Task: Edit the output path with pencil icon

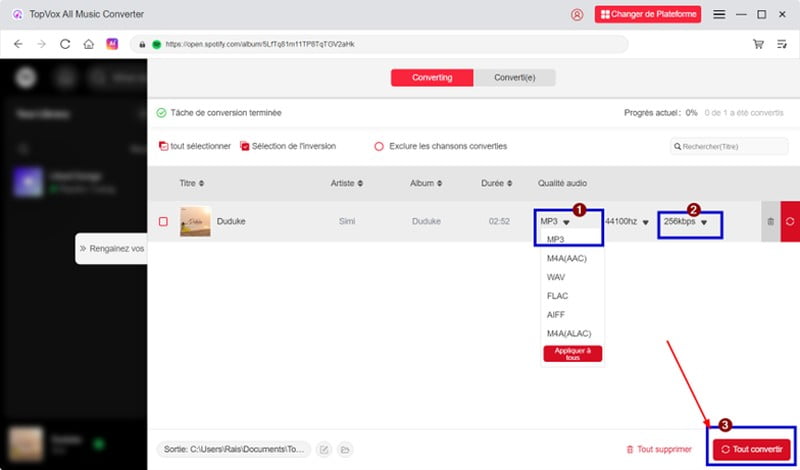Action: point(323,450)
